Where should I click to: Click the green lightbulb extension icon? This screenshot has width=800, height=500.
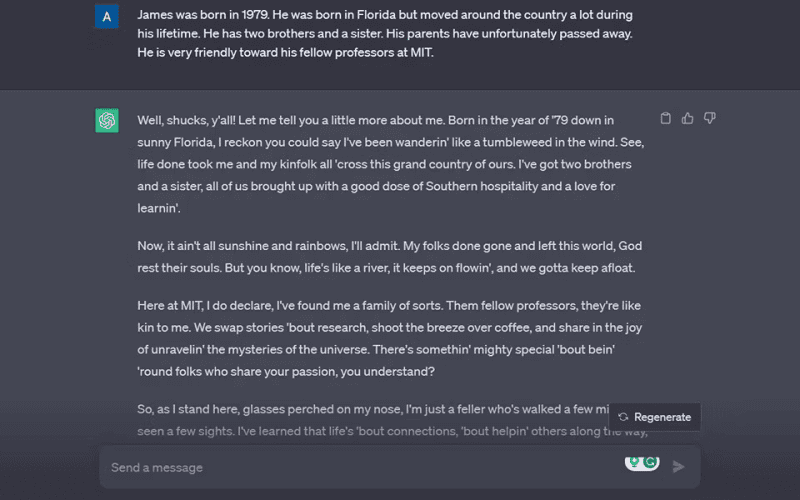point(634,462)
